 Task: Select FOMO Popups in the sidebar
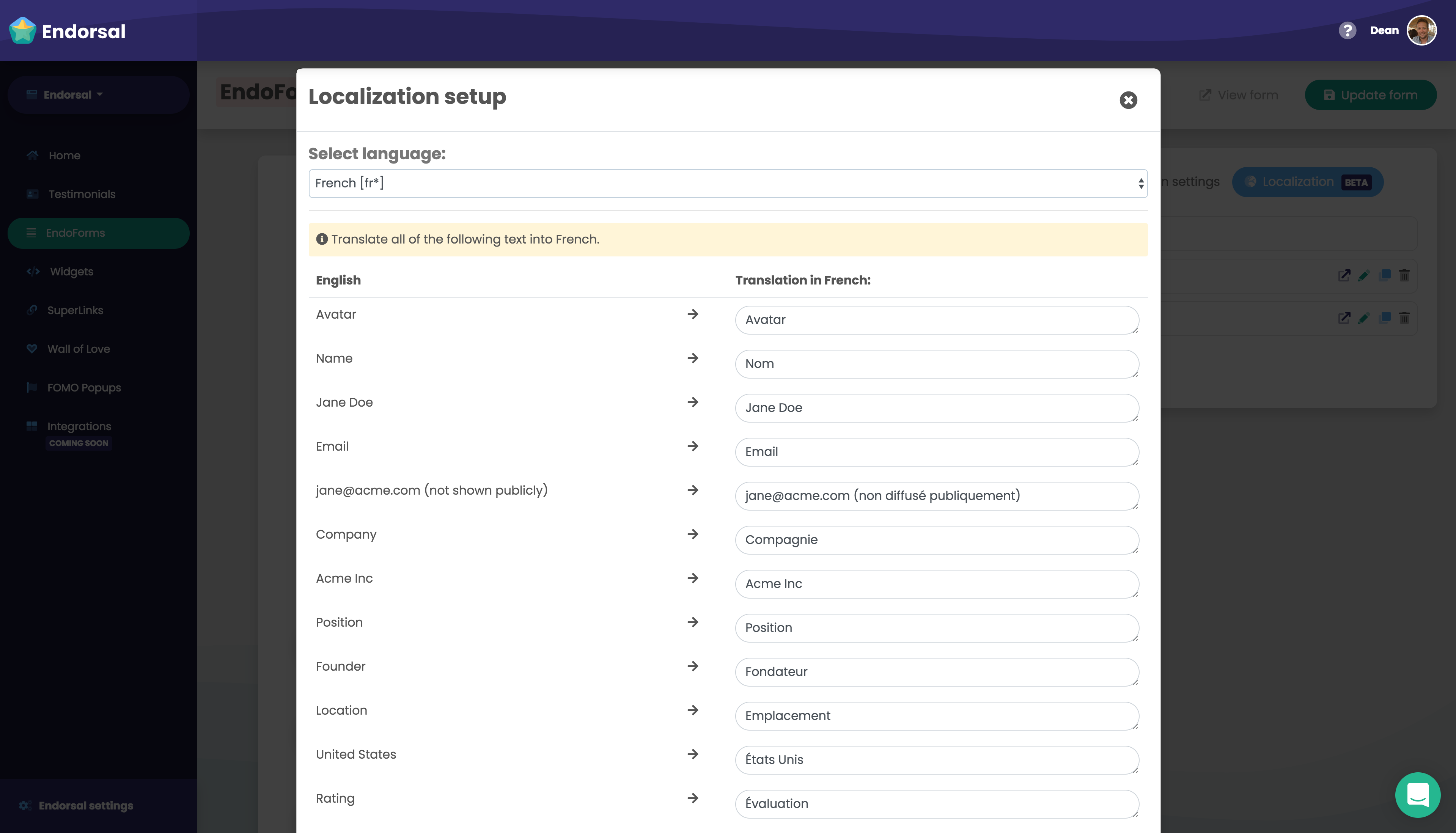point(84,387)
